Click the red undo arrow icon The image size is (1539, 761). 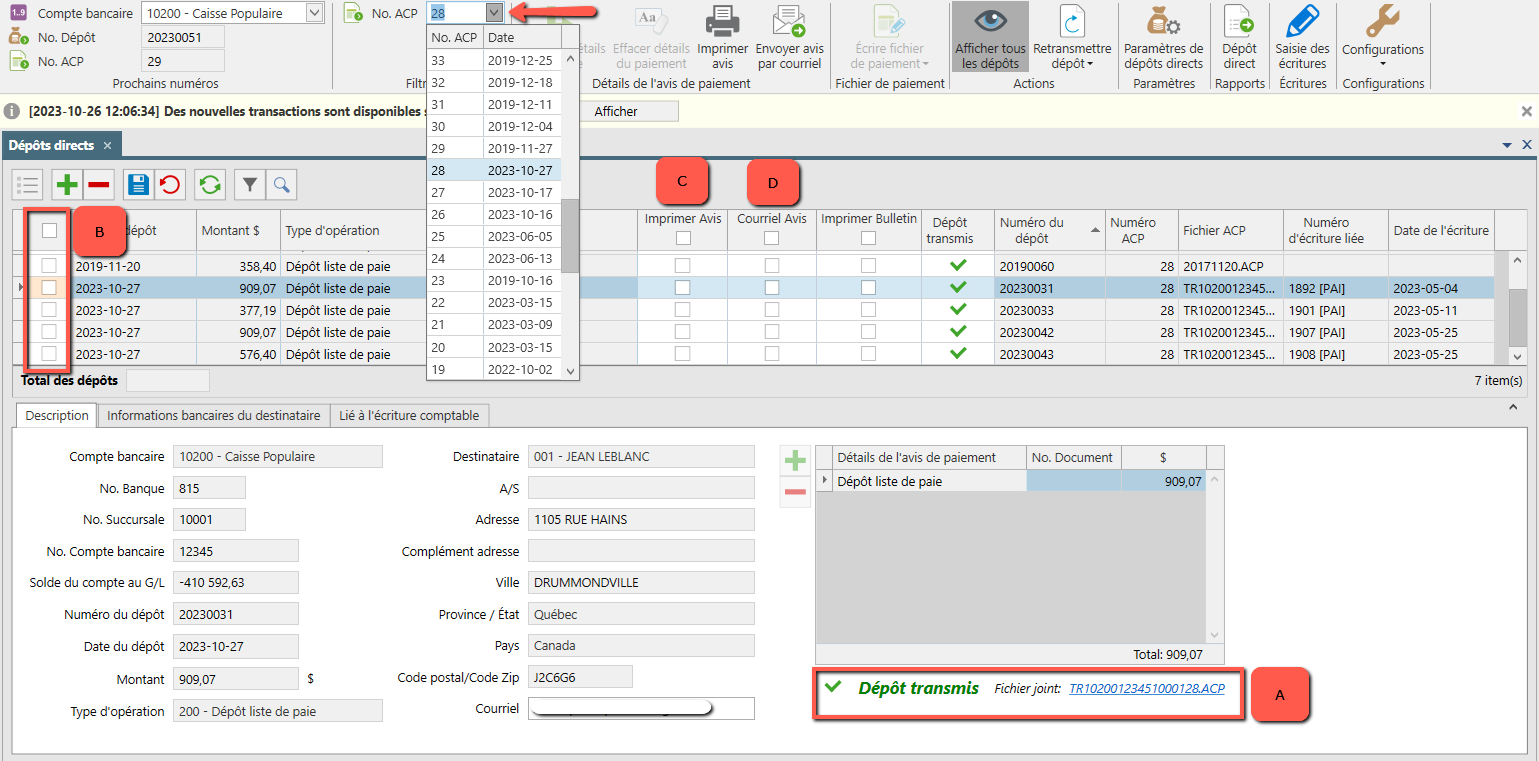click(x=170, y=184)
